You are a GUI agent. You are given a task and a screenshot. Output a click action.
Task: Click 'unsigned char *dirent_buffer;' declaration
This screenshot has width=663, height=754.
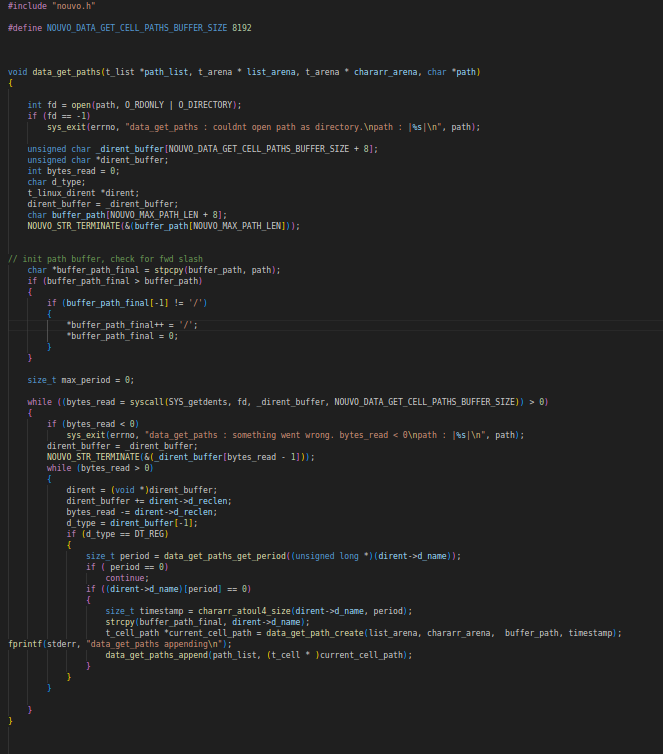point(98,160)
